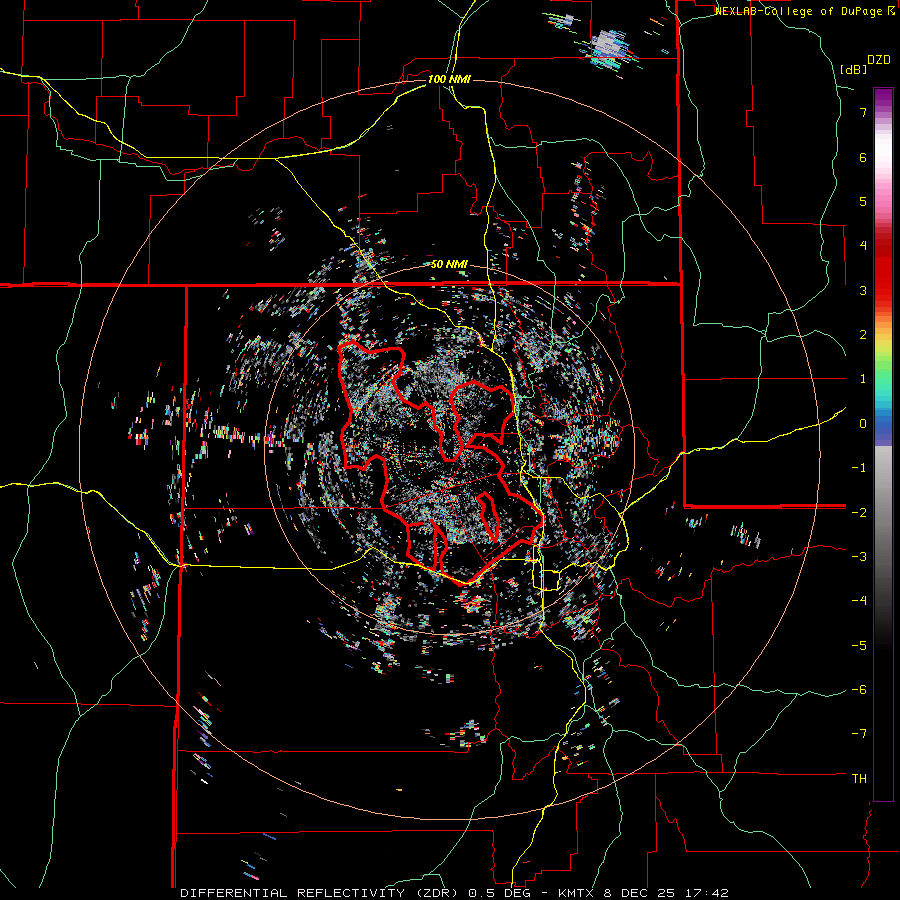The width and height of the screenshot is (900, 900).
Task: Click the "TH" label on the color scale
Action: click(x=859, y=778)
